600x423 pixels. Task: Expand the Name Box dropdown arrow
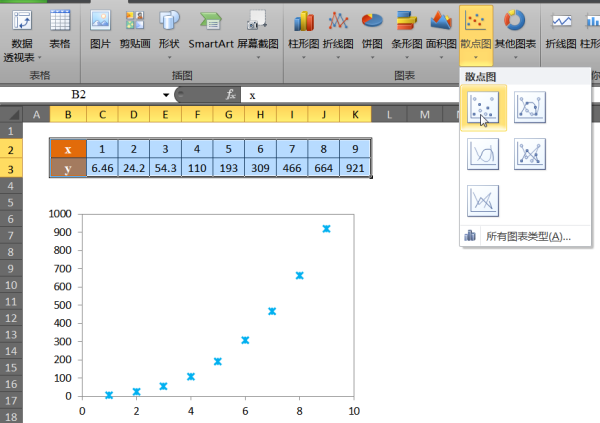tap(166, 95)
